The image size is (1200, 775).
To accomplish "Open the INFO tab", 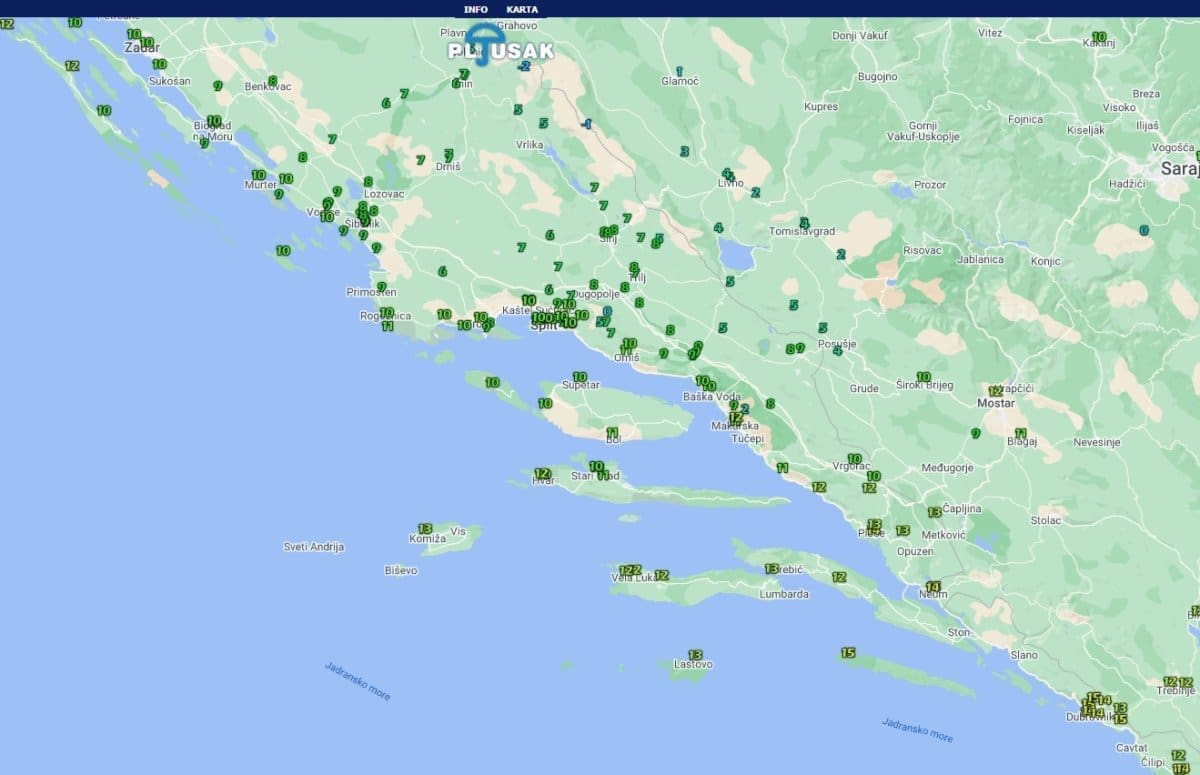I will click(475, 9).
